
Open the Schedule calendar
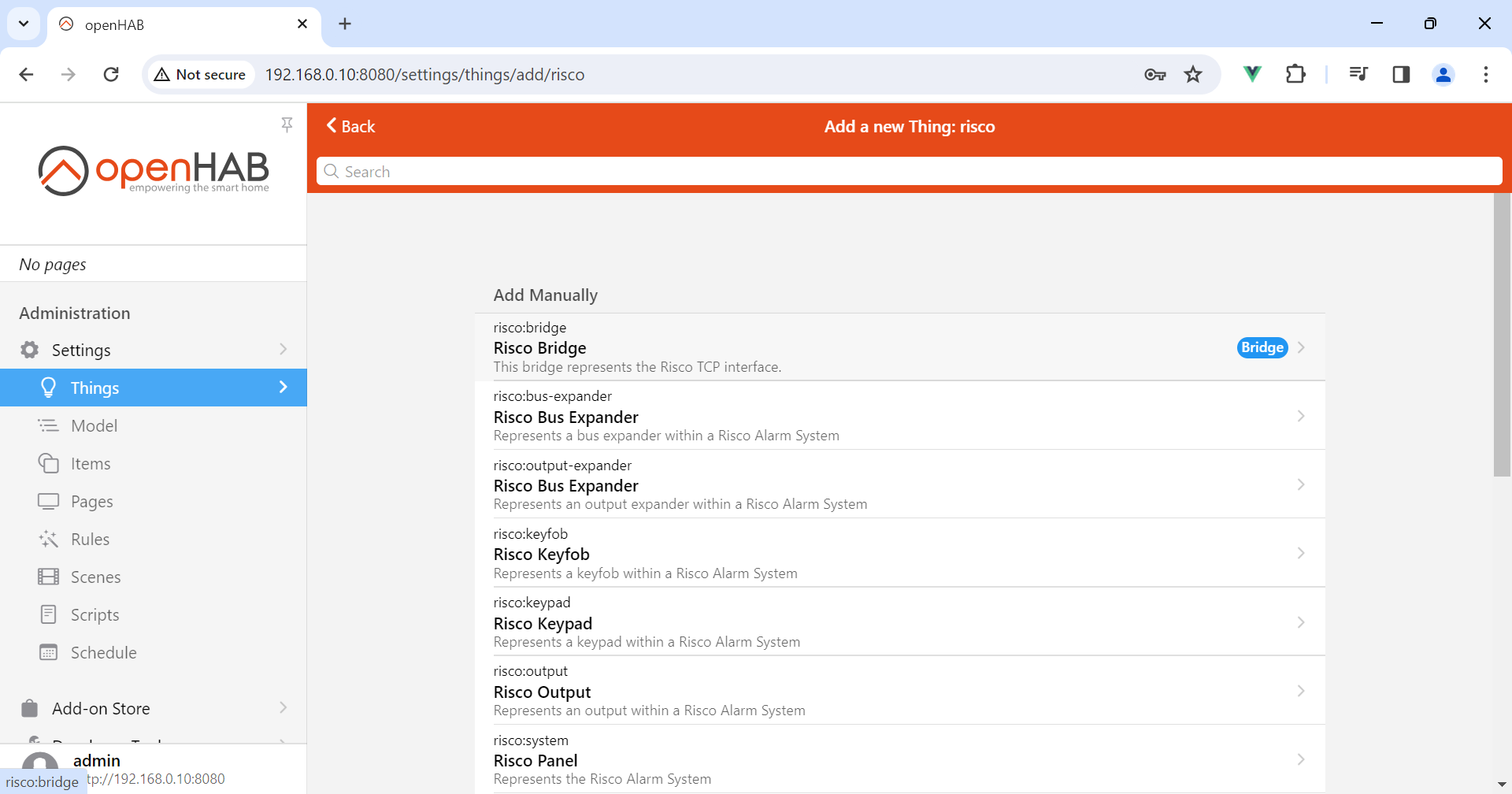pos(103,652)
